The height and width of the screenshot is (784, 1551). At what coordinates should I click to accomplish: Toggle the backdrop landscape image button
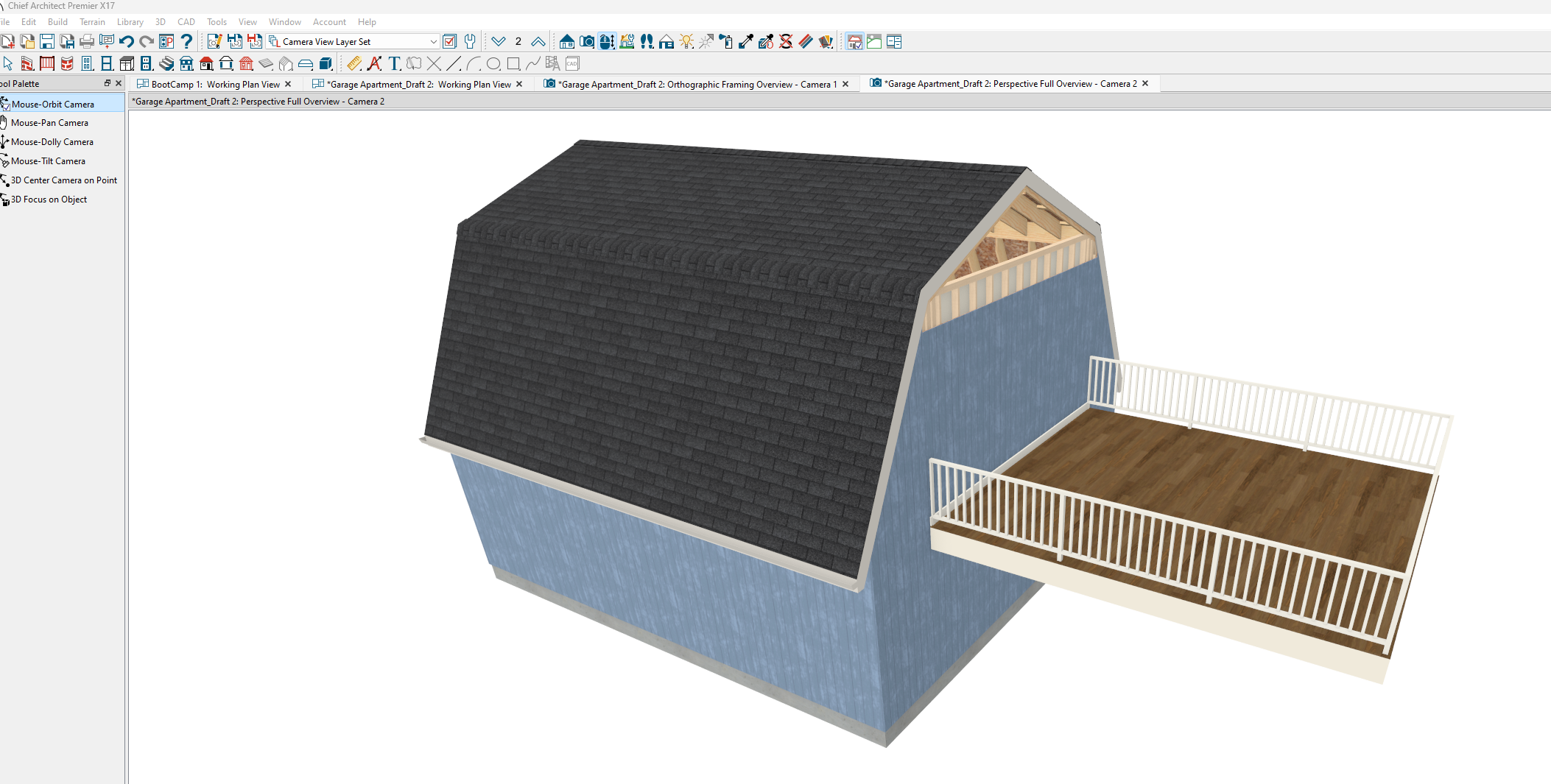tap(874, 42)
